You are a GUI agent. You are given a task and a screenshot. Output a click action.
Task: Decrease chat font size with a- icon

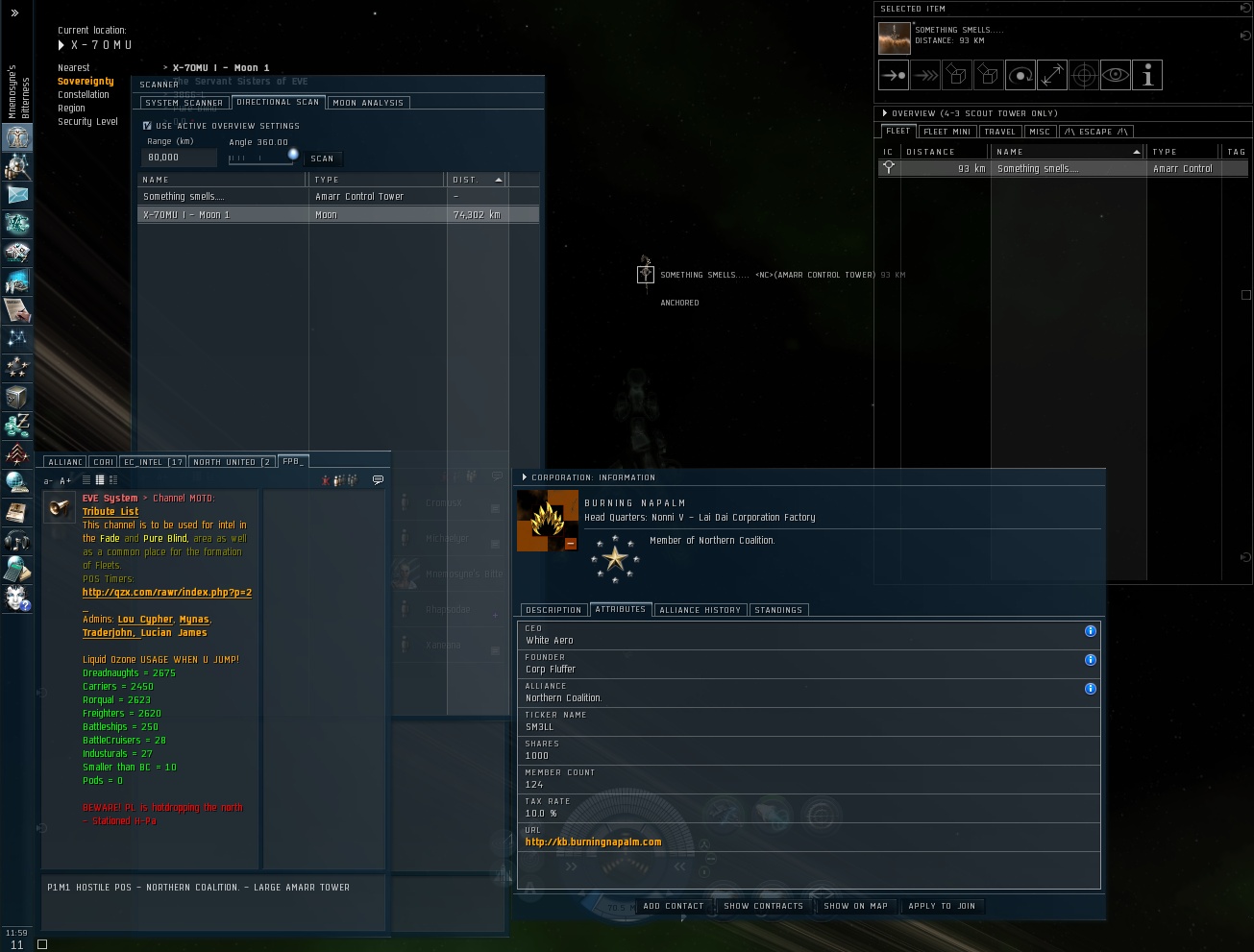click(x=48, y=480)
